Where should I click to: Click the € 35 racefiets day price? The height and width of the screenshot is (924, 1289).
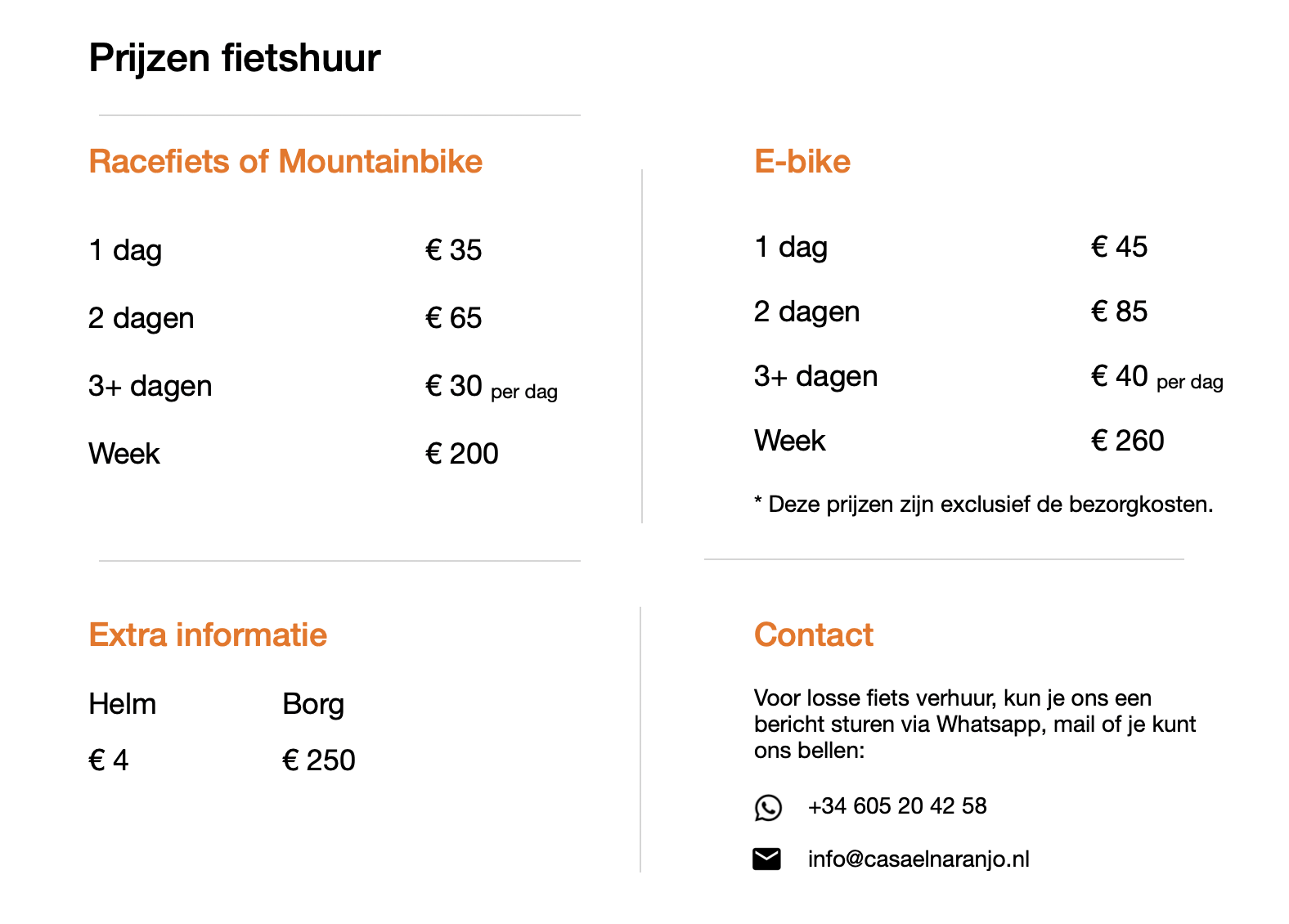pos(454,250)
